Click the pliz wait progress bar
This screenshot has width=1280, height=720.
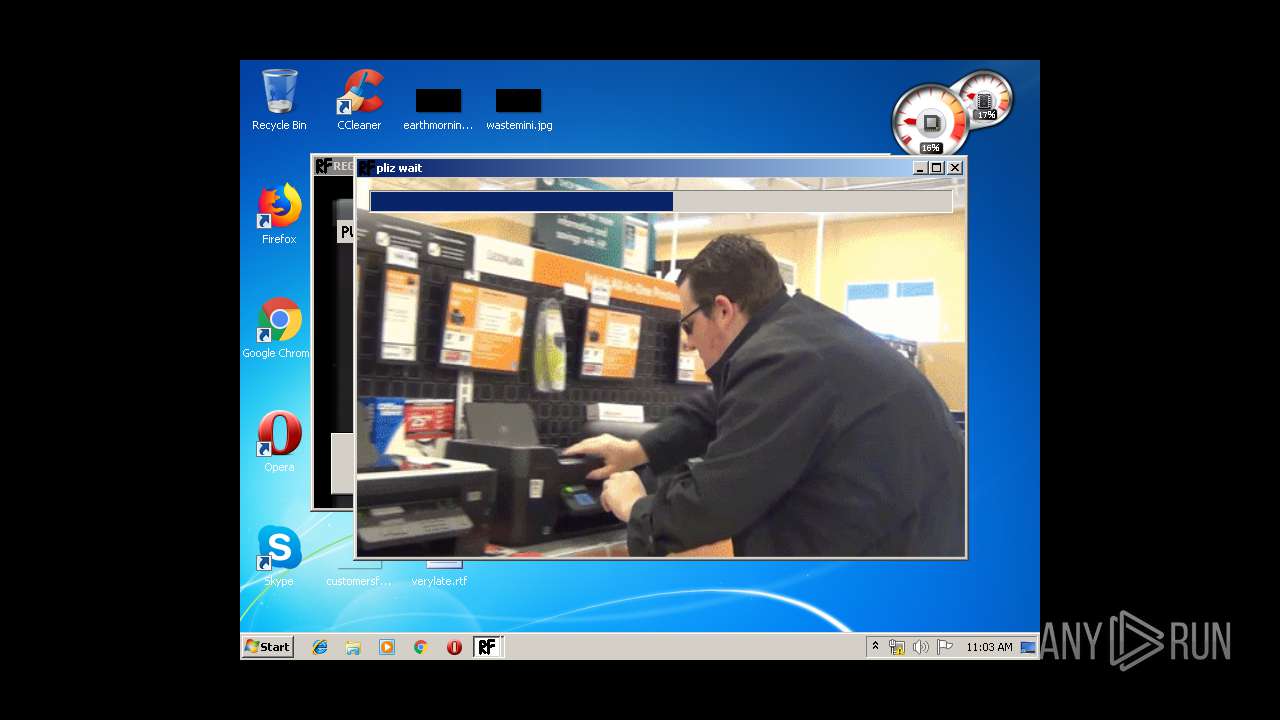point(661,202)
